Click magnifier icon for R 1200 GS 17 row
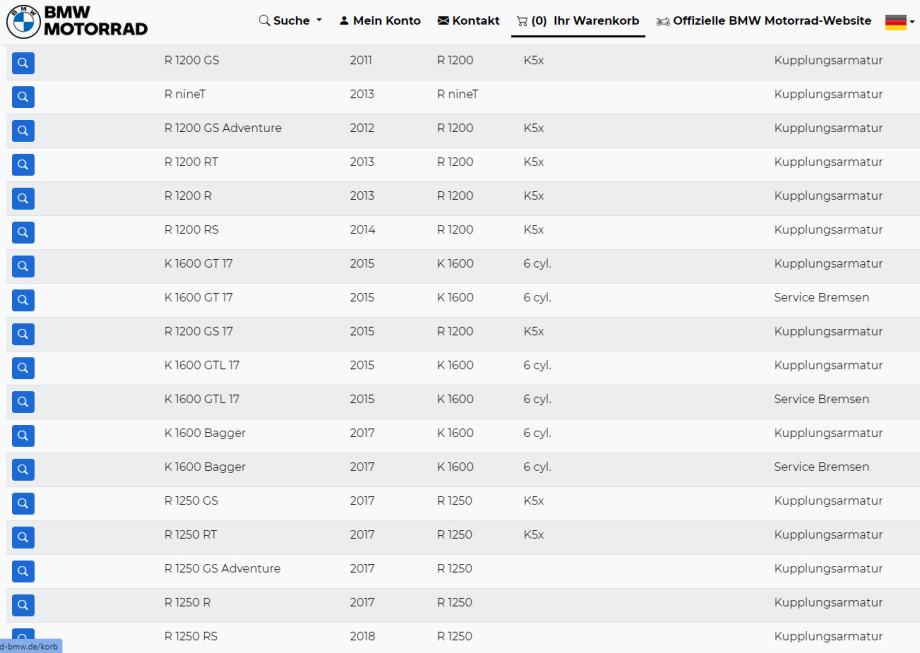This screenshot has width=920, height=653. click(x=23, y=334)
